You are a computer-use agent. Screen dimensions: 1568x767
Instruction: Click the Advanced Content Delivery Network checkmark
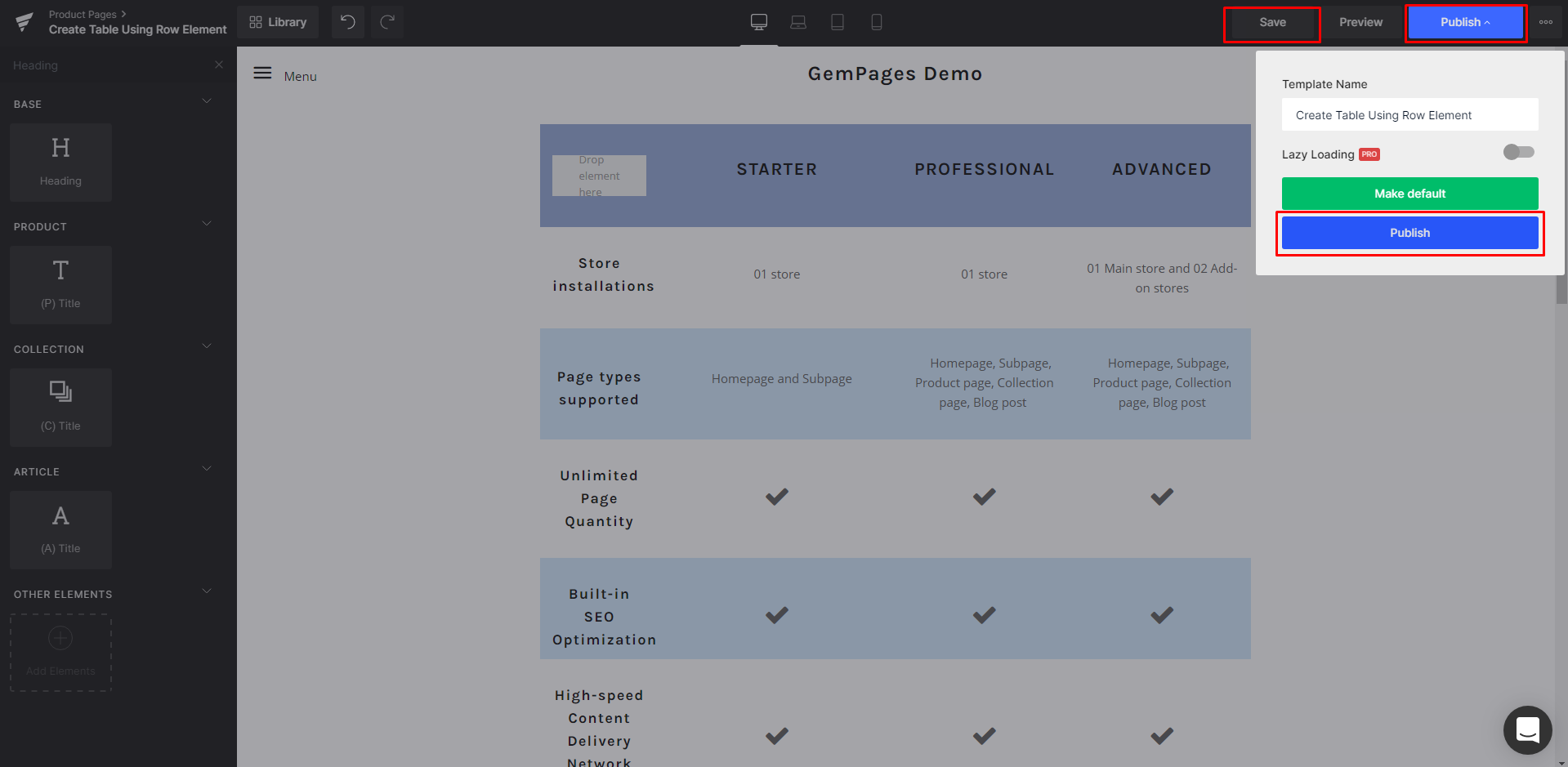tap(1162, 736)
